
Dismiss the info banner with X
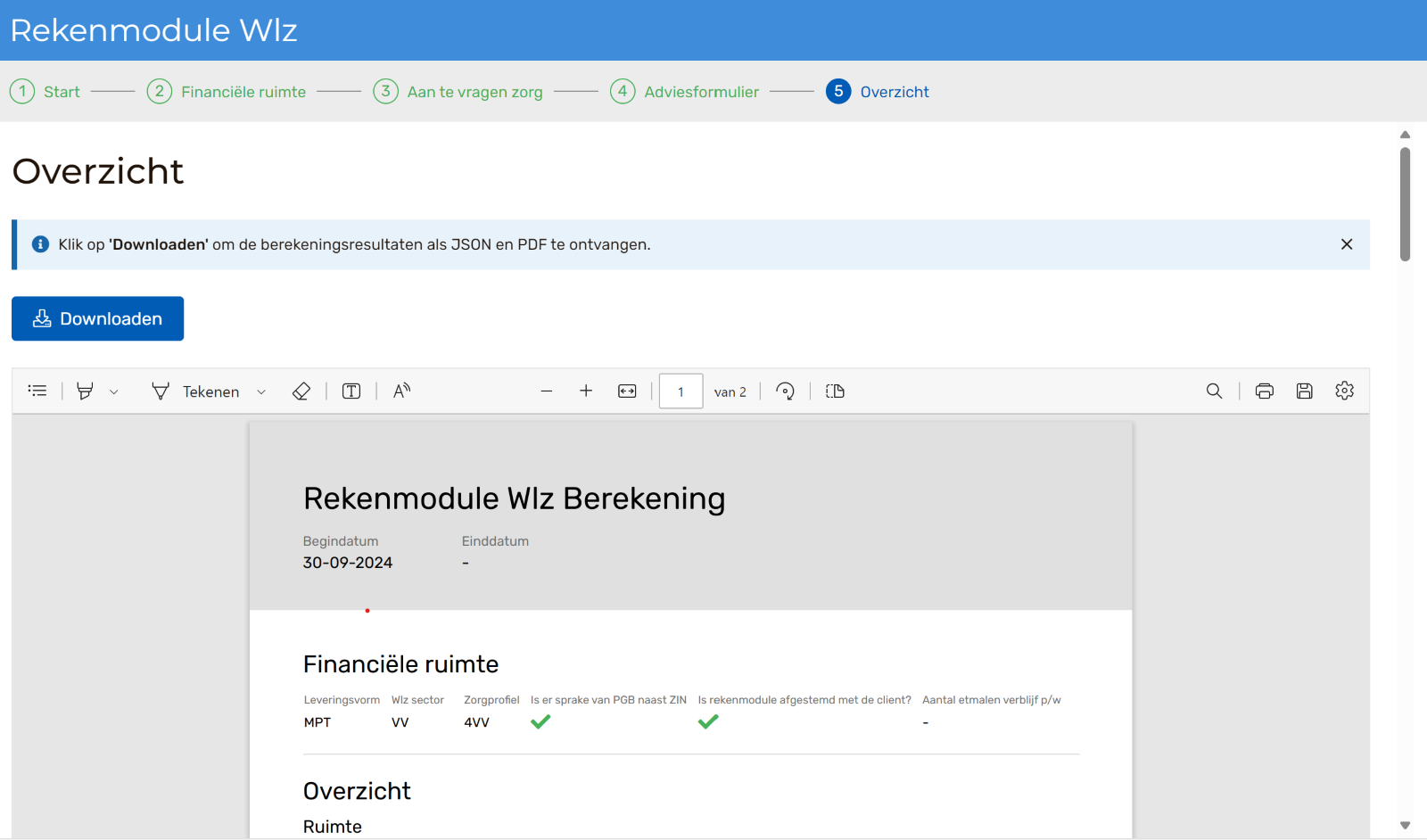pos(1347,244)
